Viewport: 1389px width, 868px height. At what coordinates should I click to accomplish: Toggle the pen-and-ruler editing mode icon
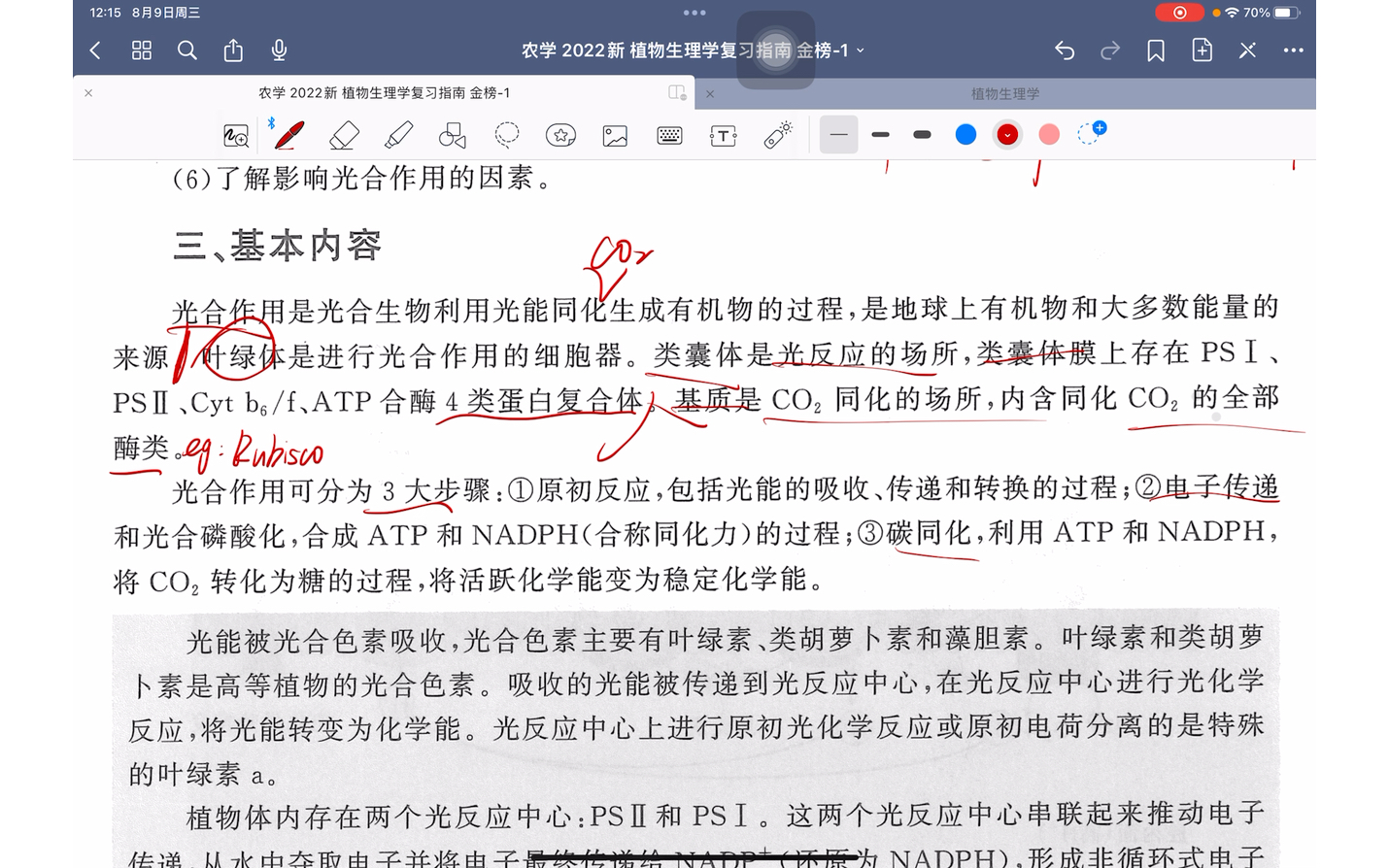click(x=1247, y=50)
